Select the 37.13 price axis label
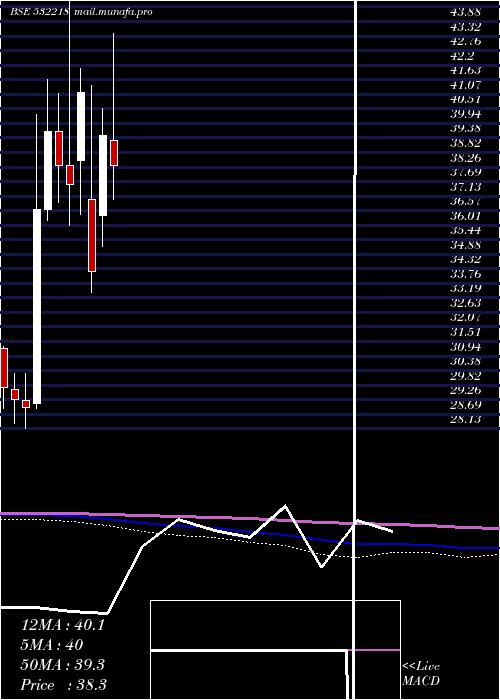The width and height of the screenshot is (500, 700). click(x=466, y=187)
